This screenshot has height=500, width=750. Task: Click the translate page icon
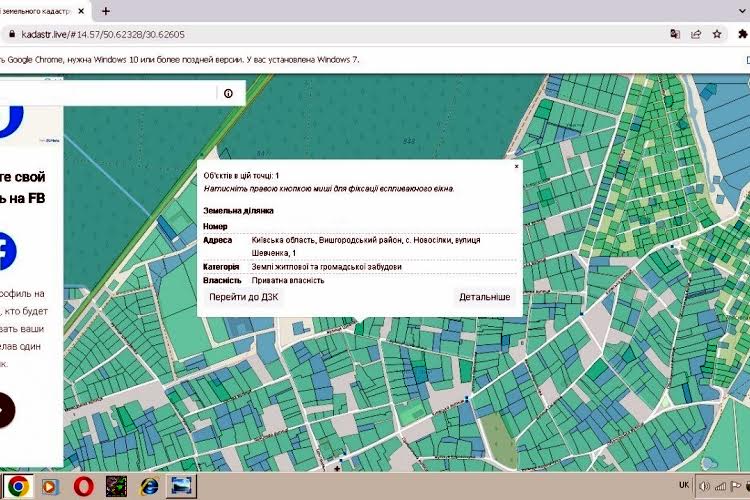(x=675, y=34)
